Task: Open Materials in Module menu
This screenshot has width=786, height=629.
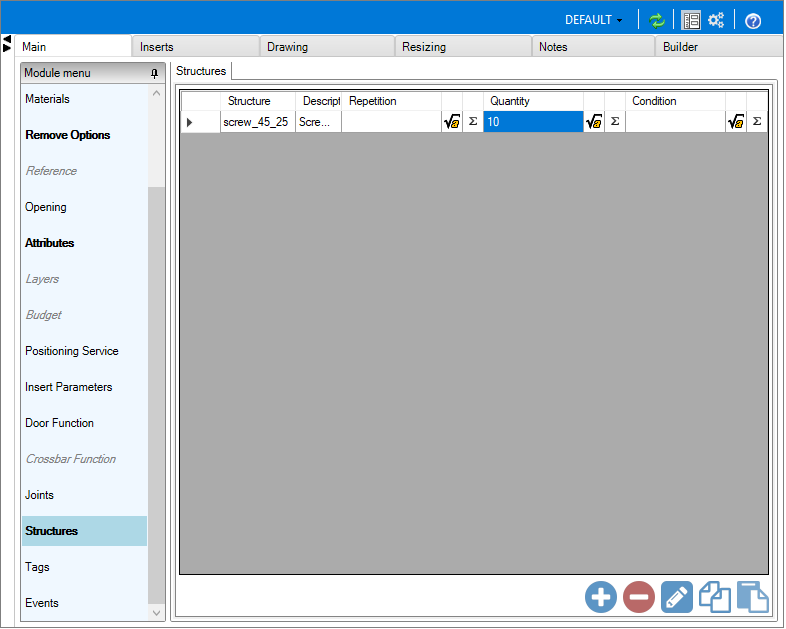Action: [84, 99]
